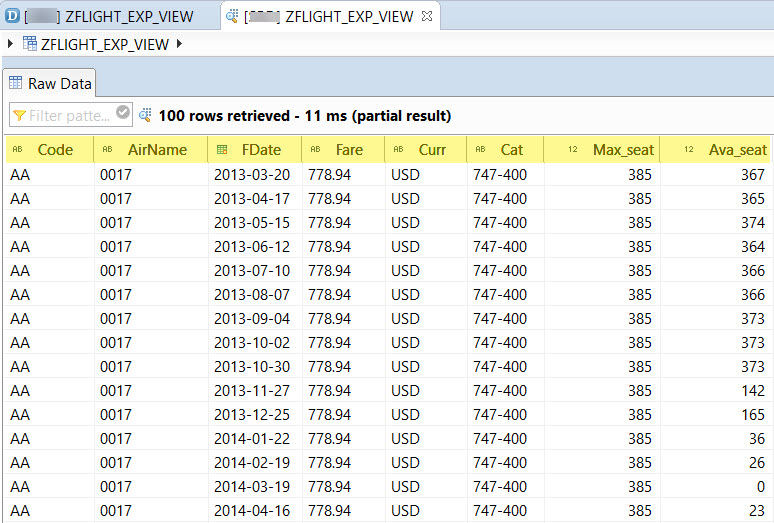Click the Ava_seat value 365

pyautogui.click(x=753, y=199)
